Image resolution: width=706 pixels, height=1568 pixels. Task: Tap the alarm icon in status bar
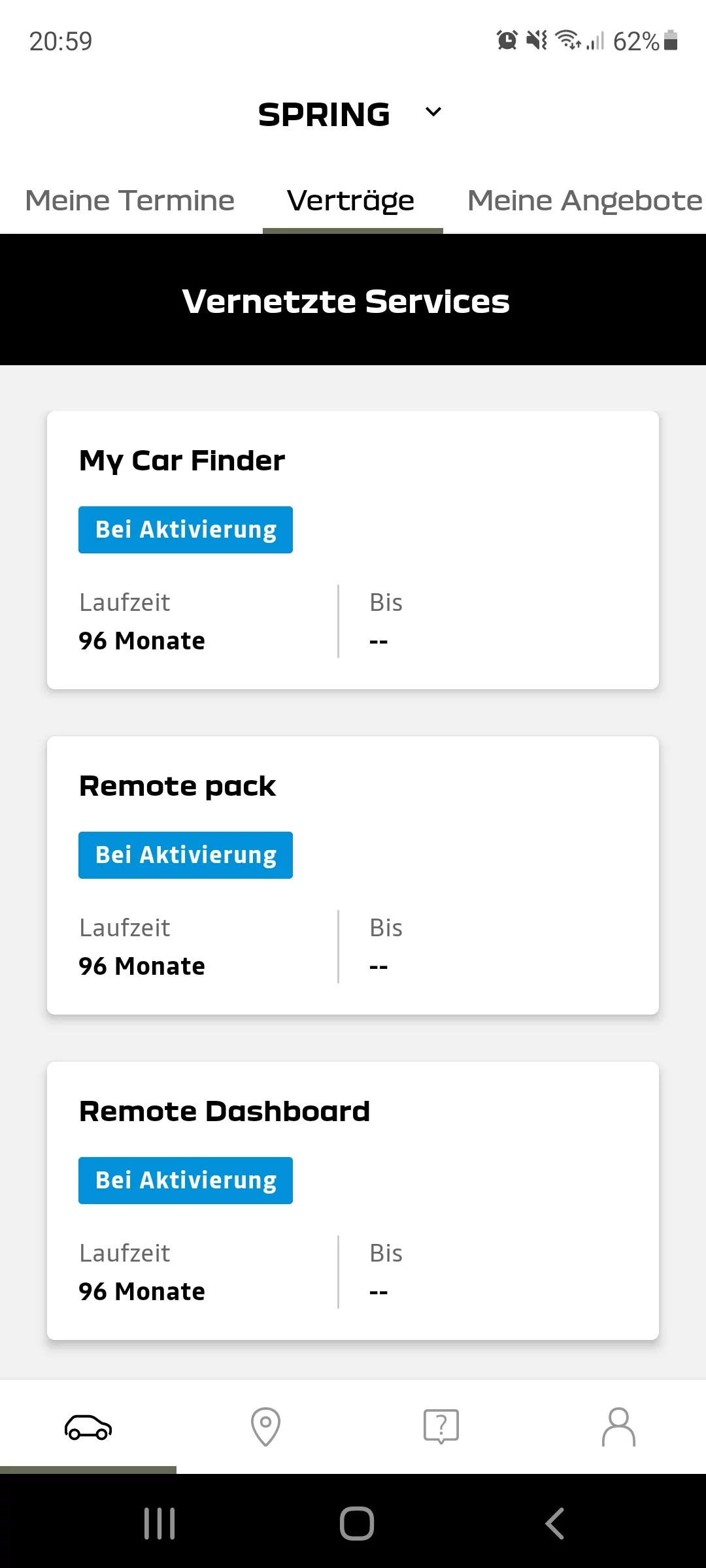click(x=507, y=41)
